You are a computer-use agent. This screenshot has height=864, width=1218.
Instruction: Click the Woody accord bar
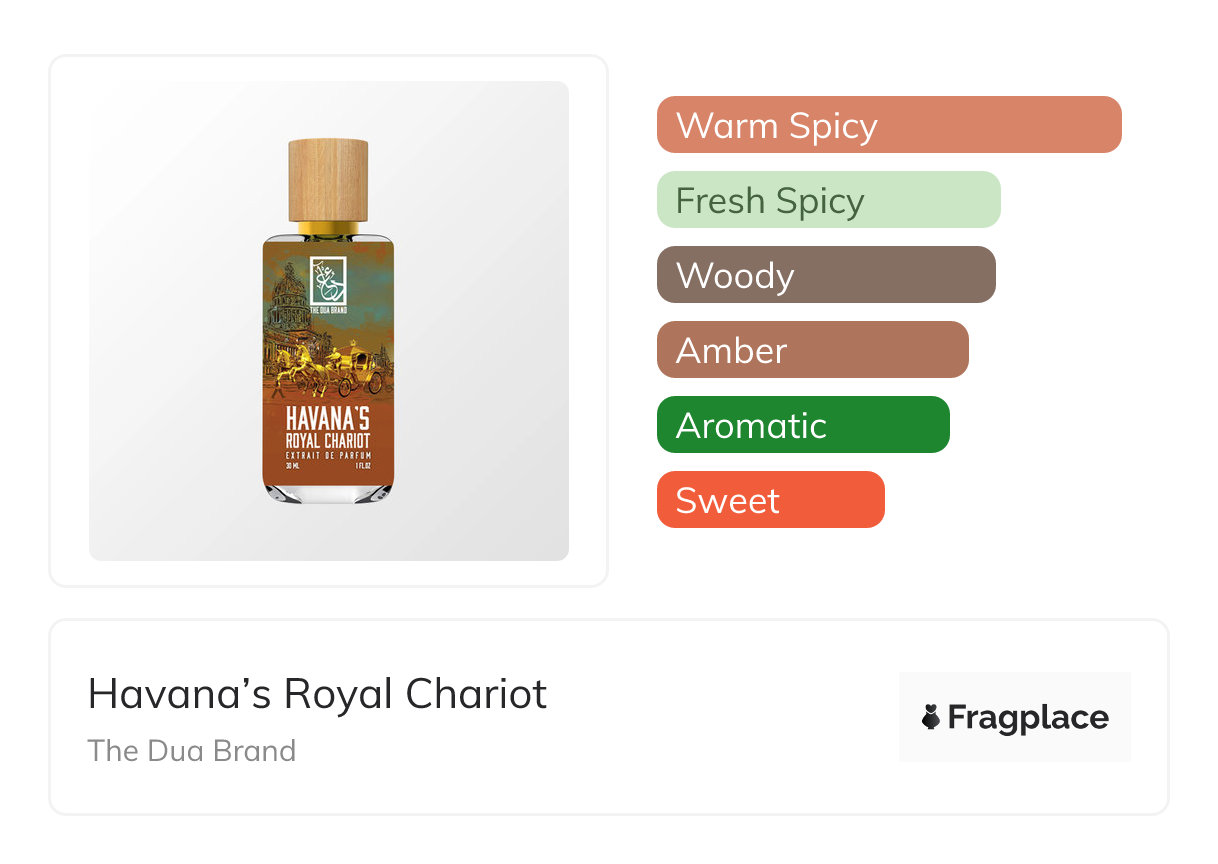(825, 275)
